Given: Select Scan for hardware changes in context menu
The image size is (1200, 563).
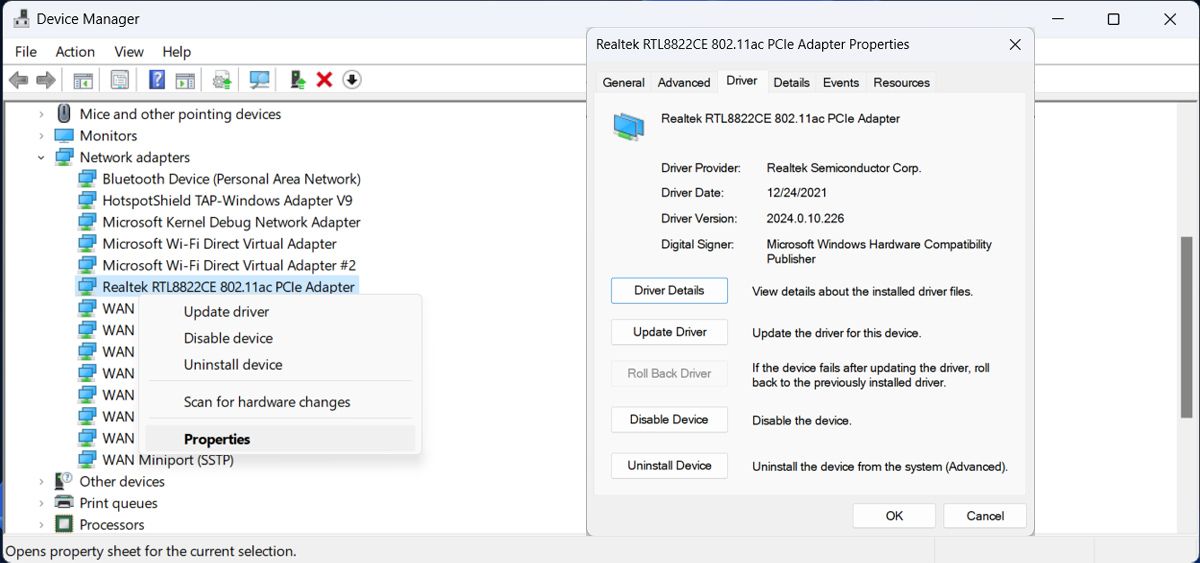Looking at the screenshot, I should 280,402.
